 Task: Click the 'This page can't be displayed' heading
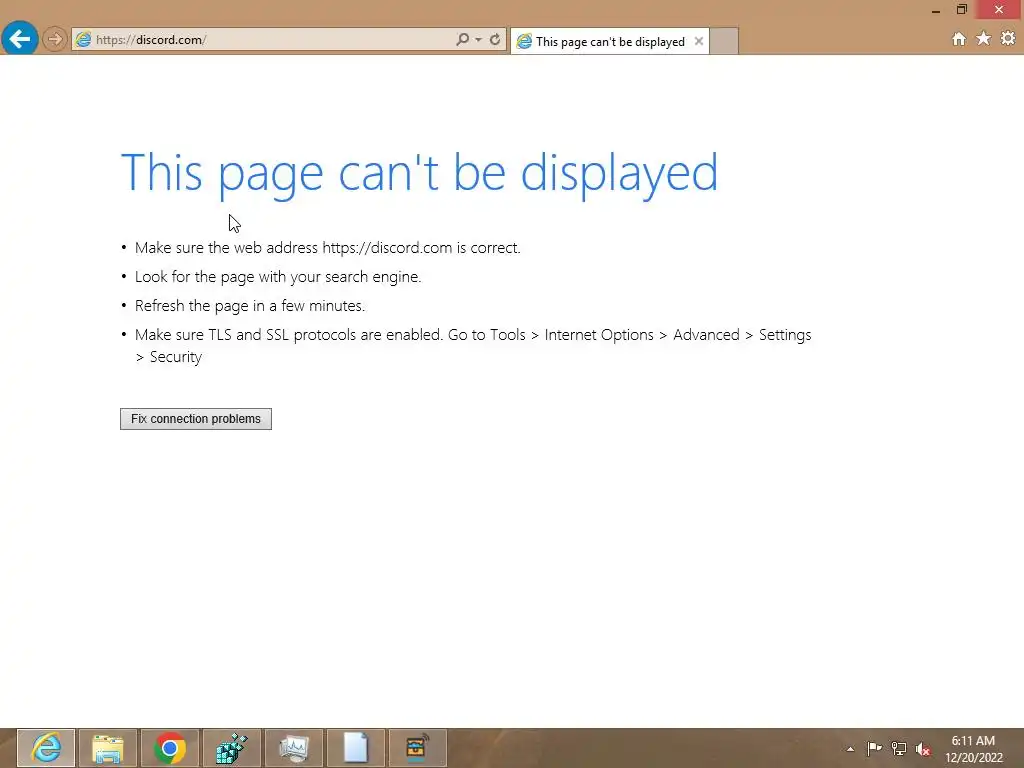click(x=419, y=173)
